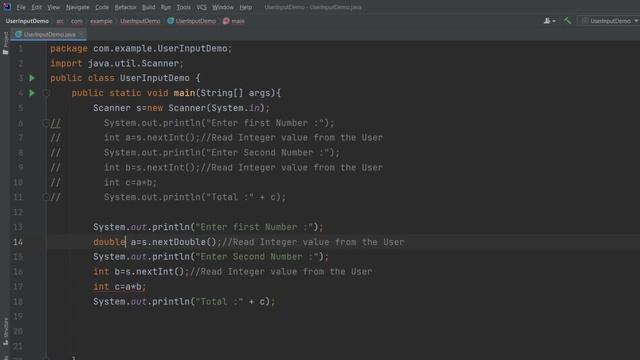Click the trailing comment on line 16
Image resolution: width=640 pixels, height=360 pixels.
(281, 271)
